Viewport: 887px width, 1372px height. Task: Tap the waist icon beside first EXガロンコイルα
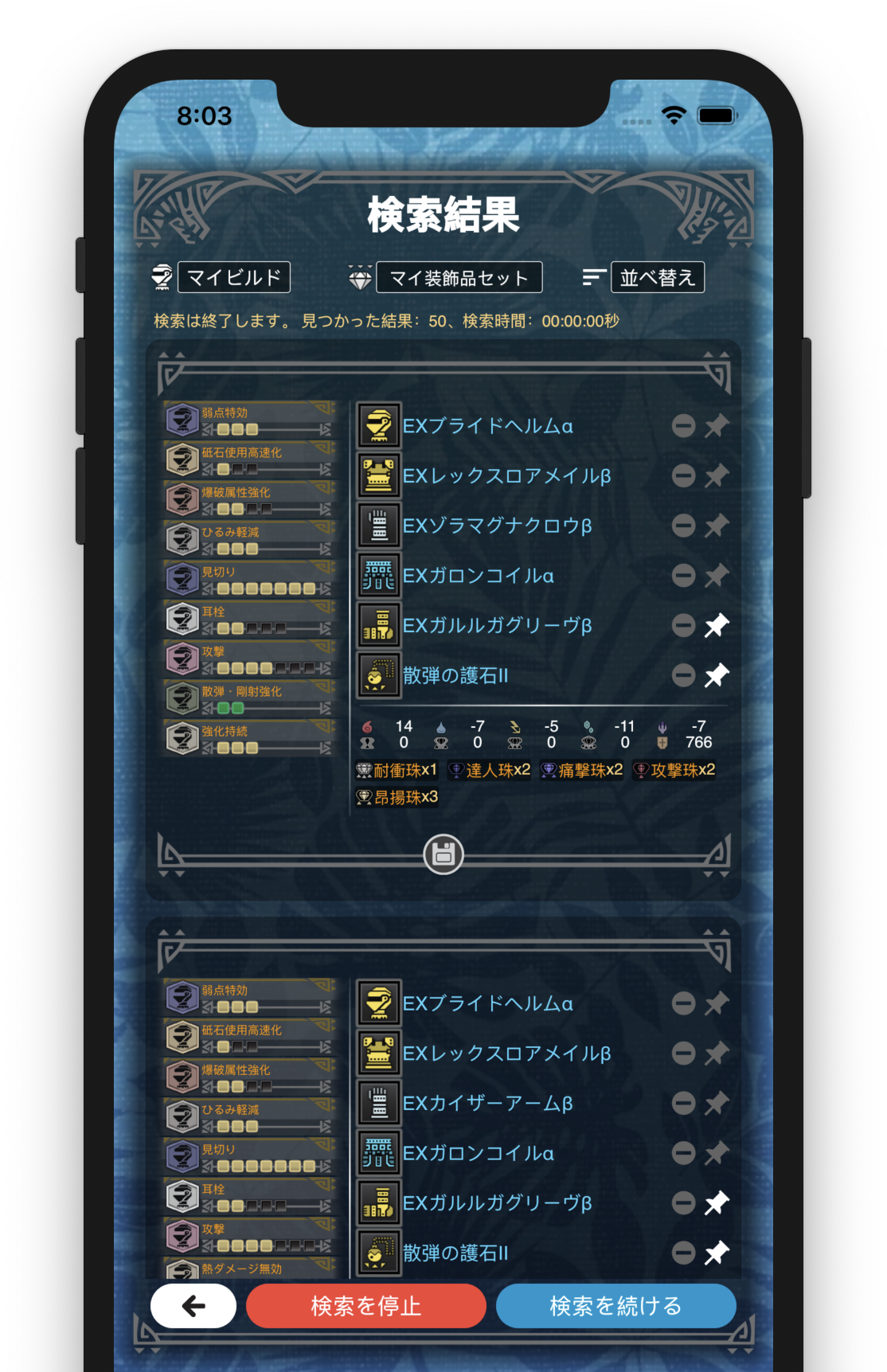[379, 575]
